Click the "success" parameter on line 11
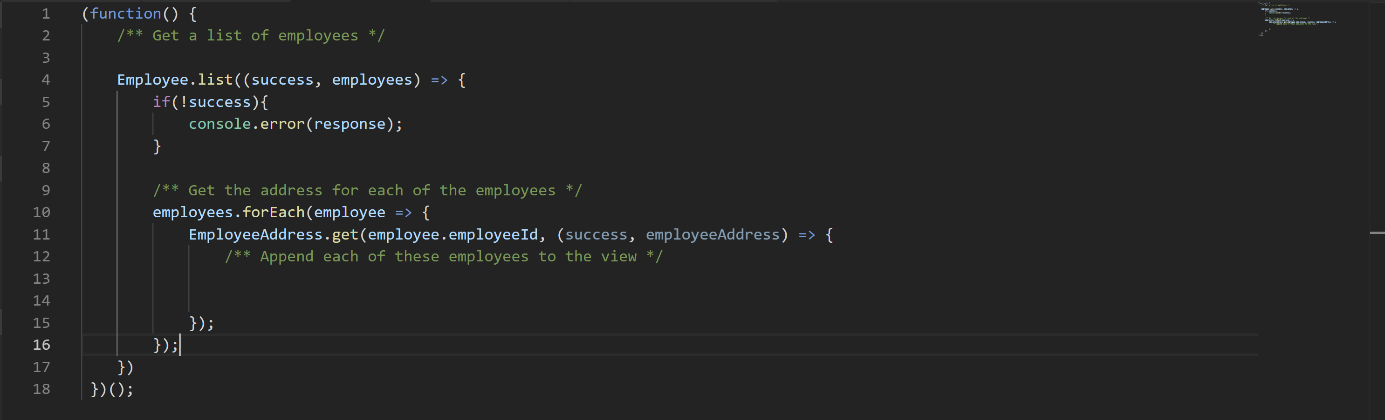 pos(596,234)
